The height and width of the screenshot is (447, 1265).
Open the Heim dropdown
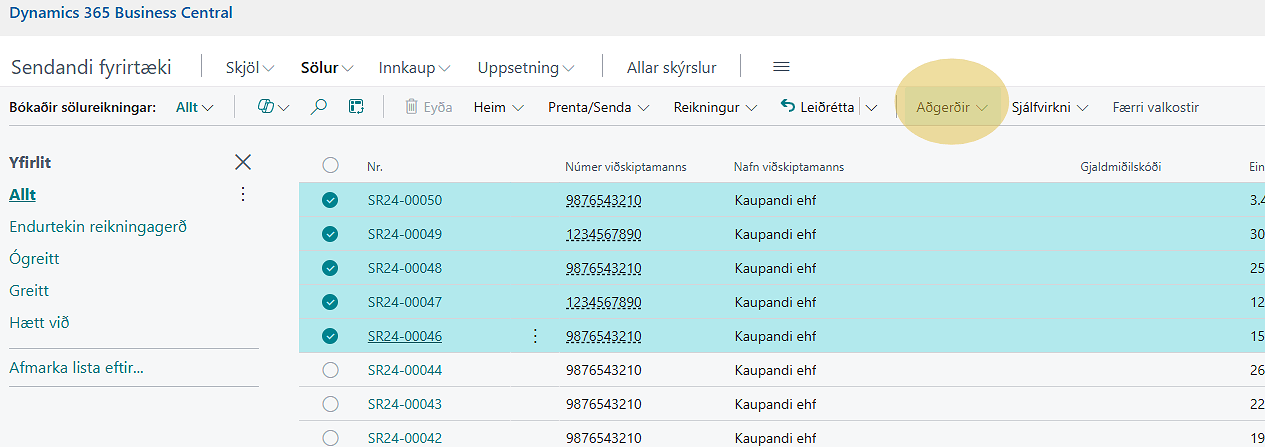coord(498,107)
